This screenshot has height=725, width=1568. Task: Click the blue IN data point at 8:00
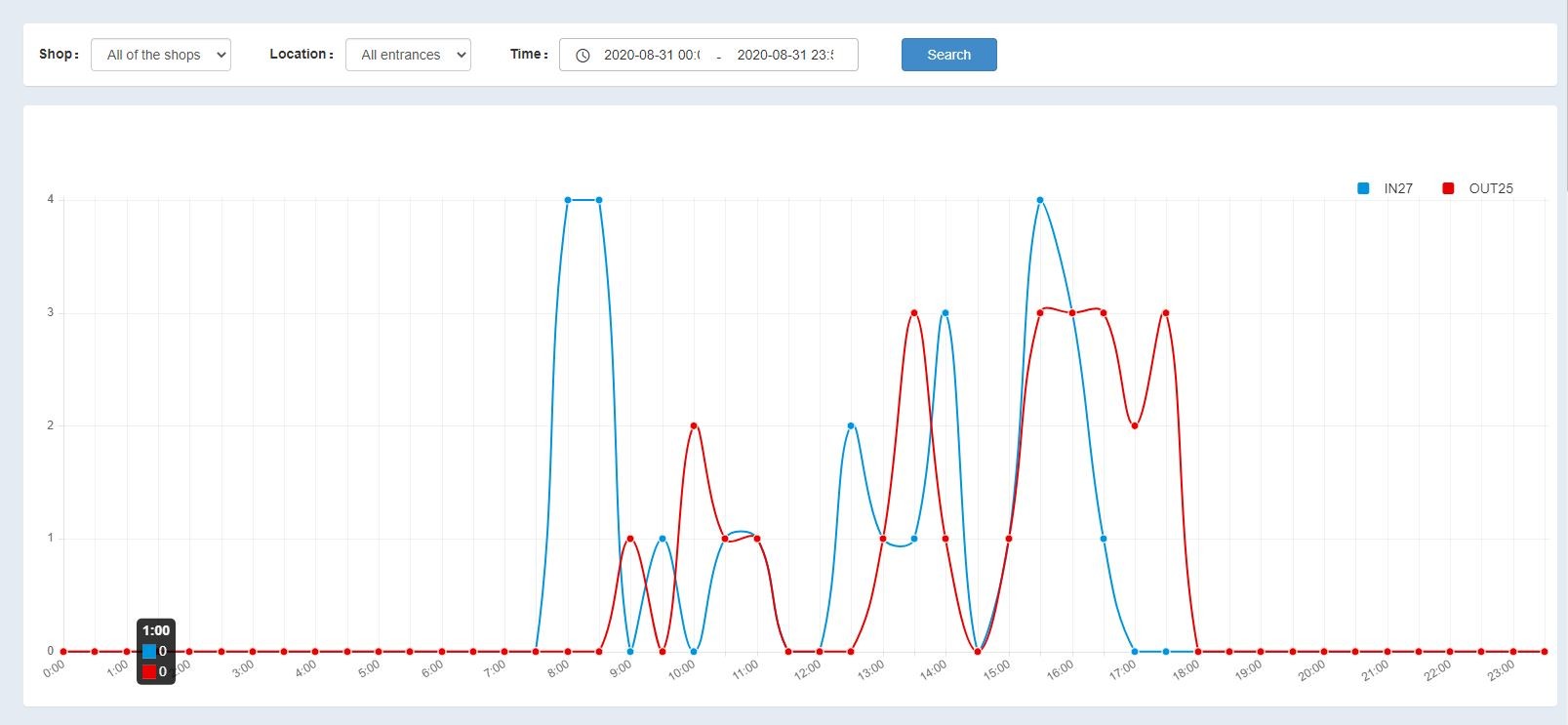pyautogui.click(x=568, y=200)
